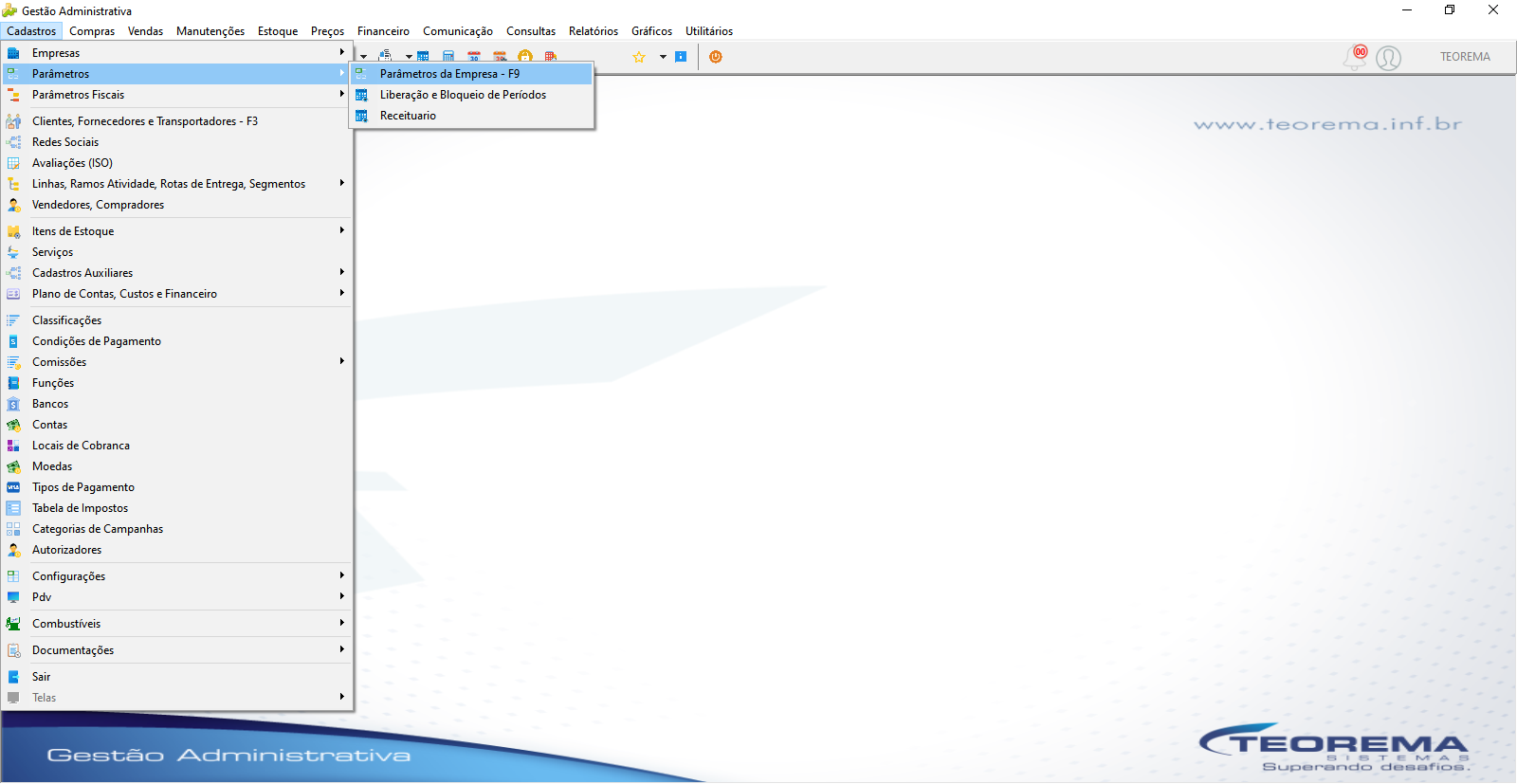This screenshot has width=1517, height=784.
Task: Expand the Parâmetros Fiscais submenu arrow
Action: 342,94
